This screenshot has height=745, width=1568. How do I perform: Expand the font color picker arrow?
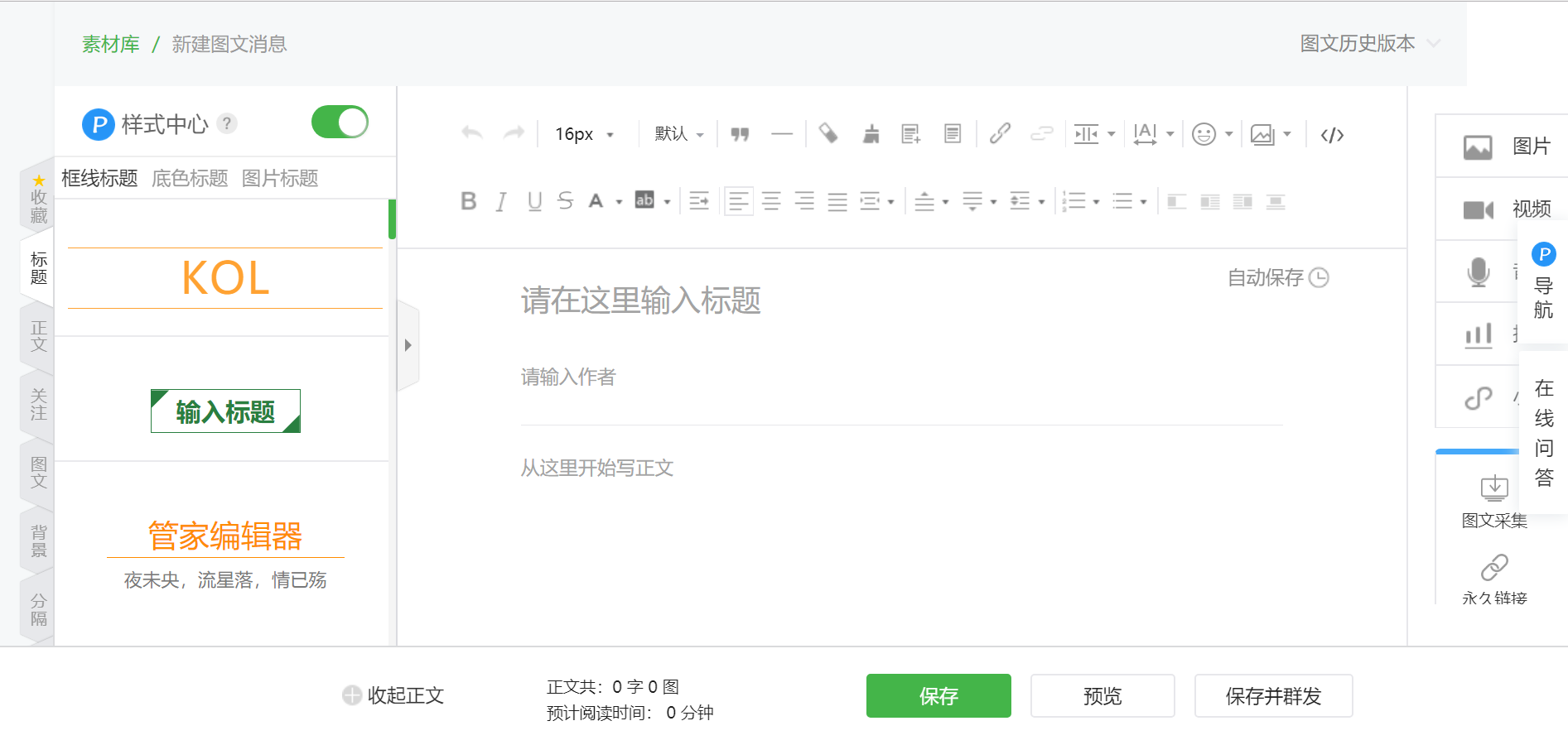[x=619, y=202]
